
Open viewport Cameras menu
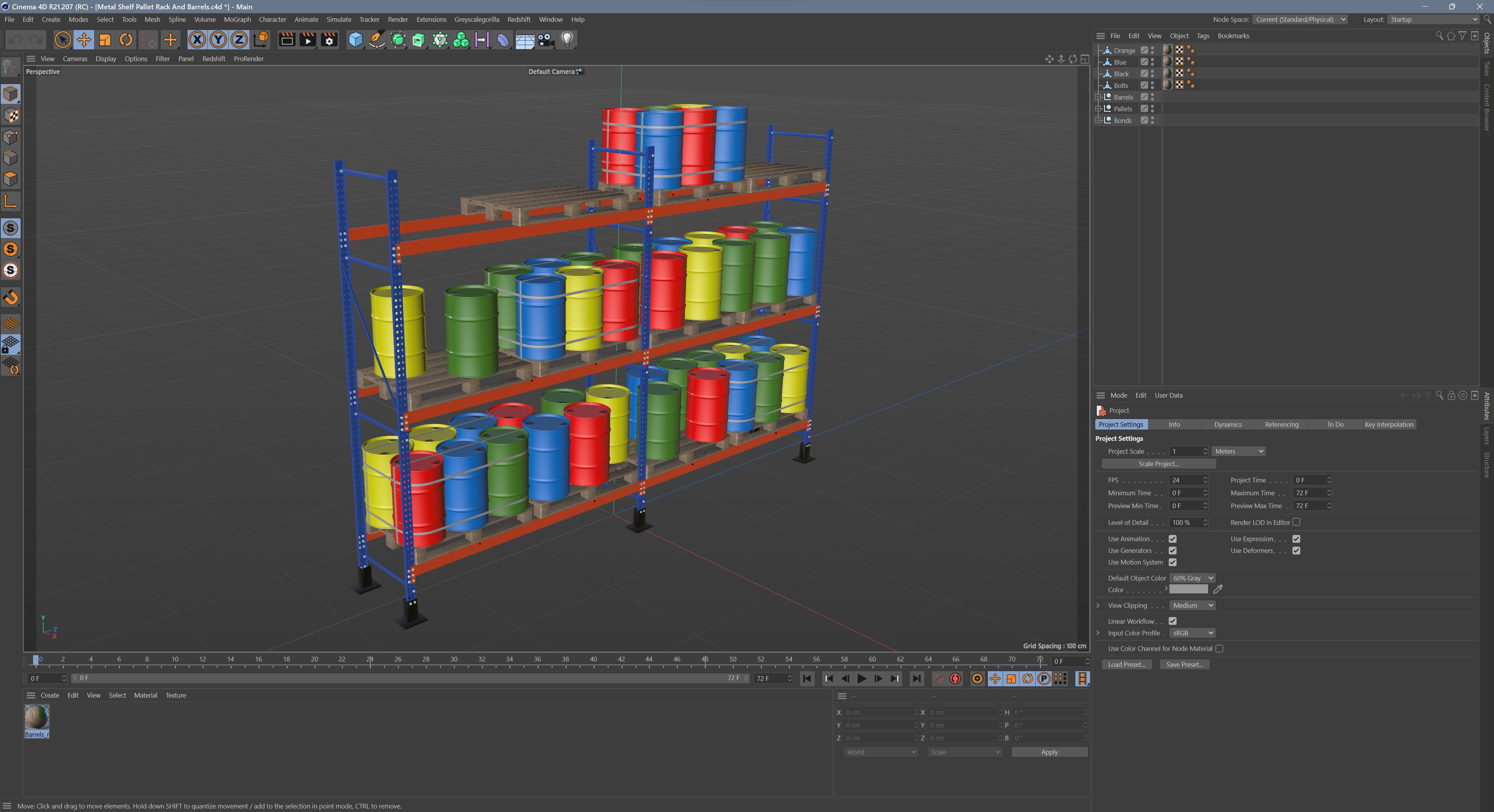(75, 59)
